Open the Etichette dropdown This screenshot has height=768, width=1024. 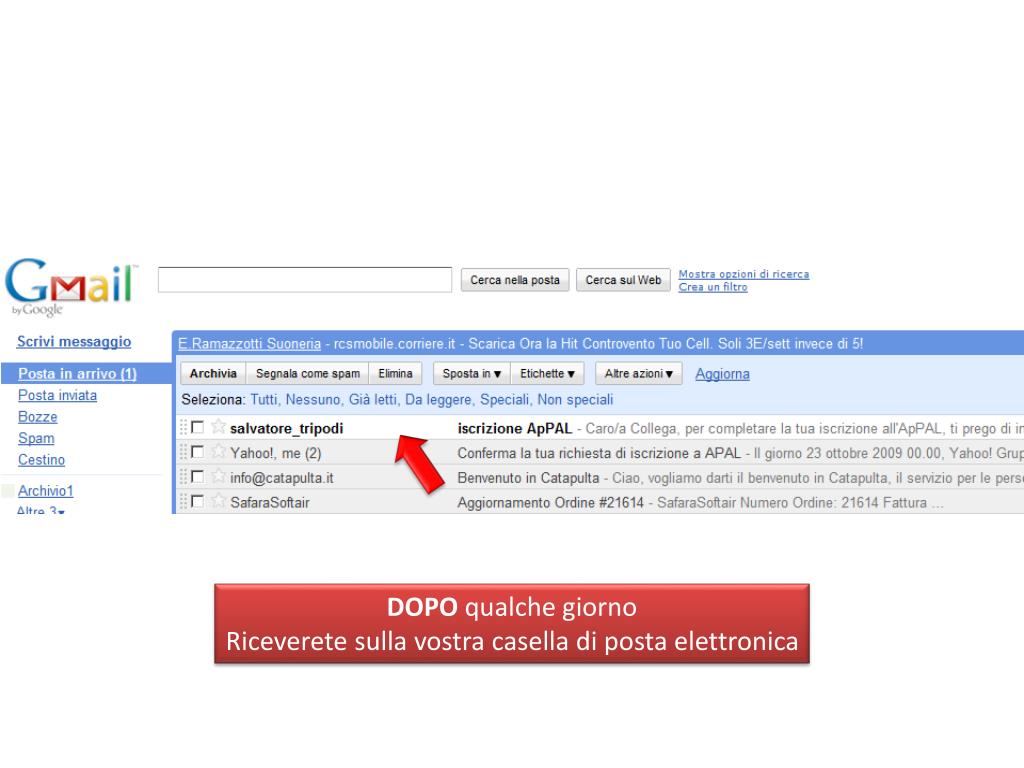click(x=547, y=374)
